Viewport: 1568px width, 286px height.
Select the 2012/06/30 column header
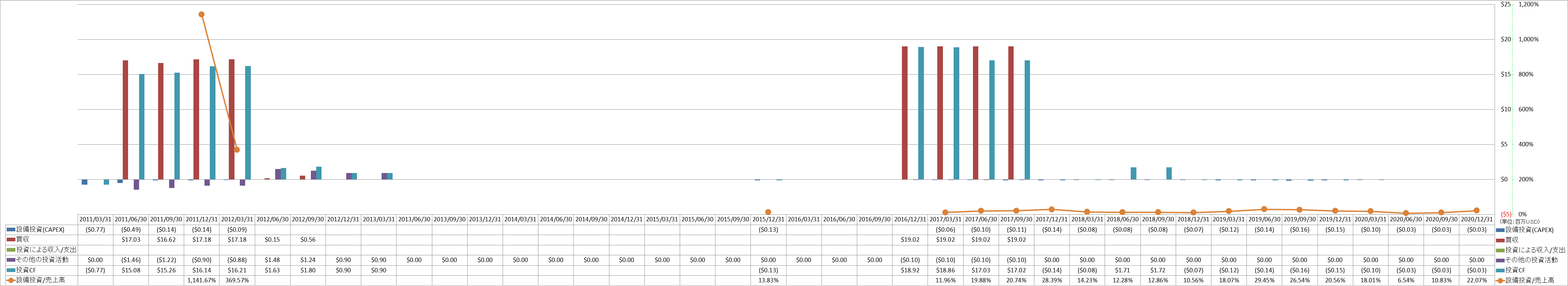pos(272,219)
